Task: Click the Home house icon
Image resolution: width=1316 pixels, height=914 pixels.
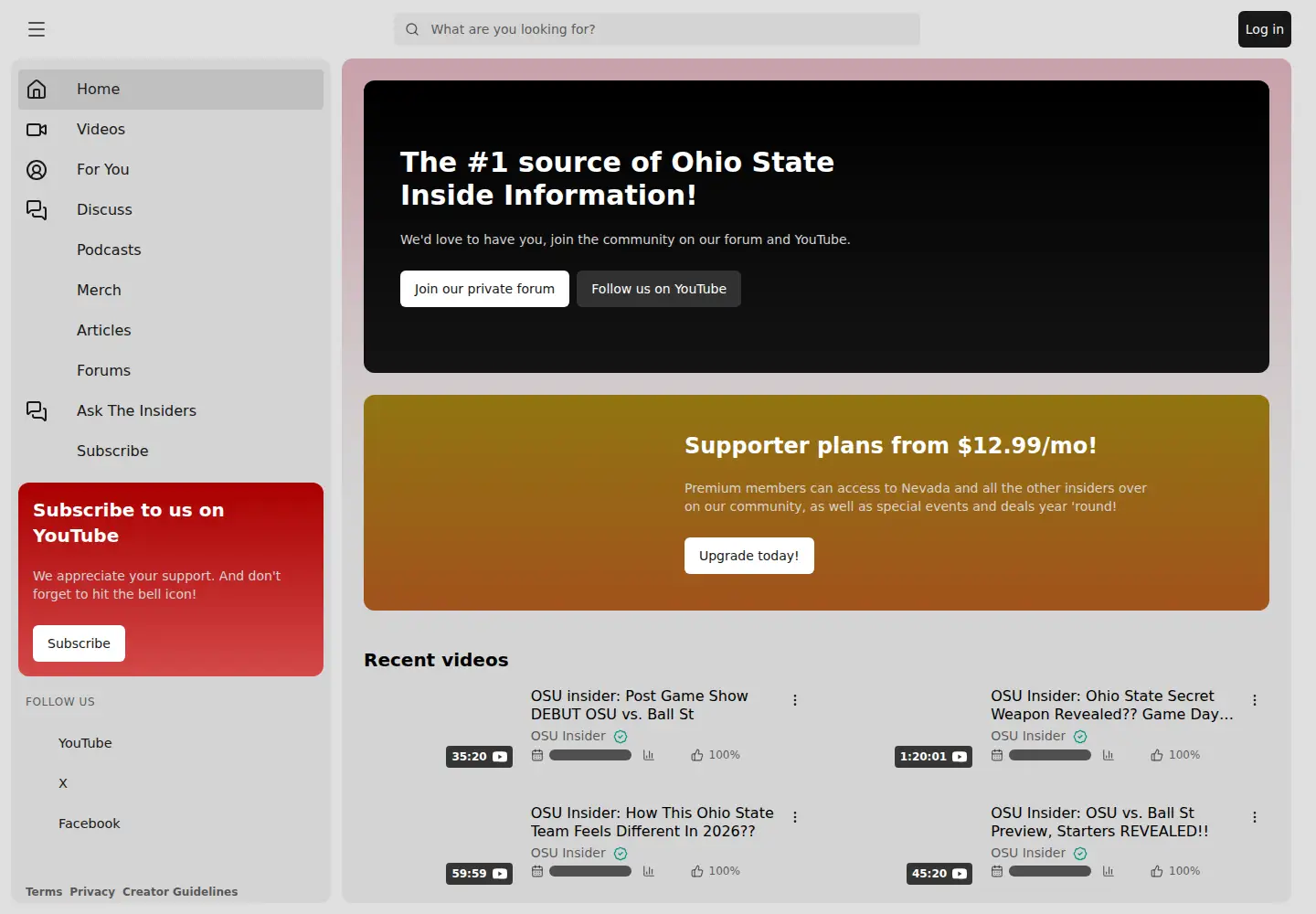Action: pyautogui.click(x=37, y=90)
